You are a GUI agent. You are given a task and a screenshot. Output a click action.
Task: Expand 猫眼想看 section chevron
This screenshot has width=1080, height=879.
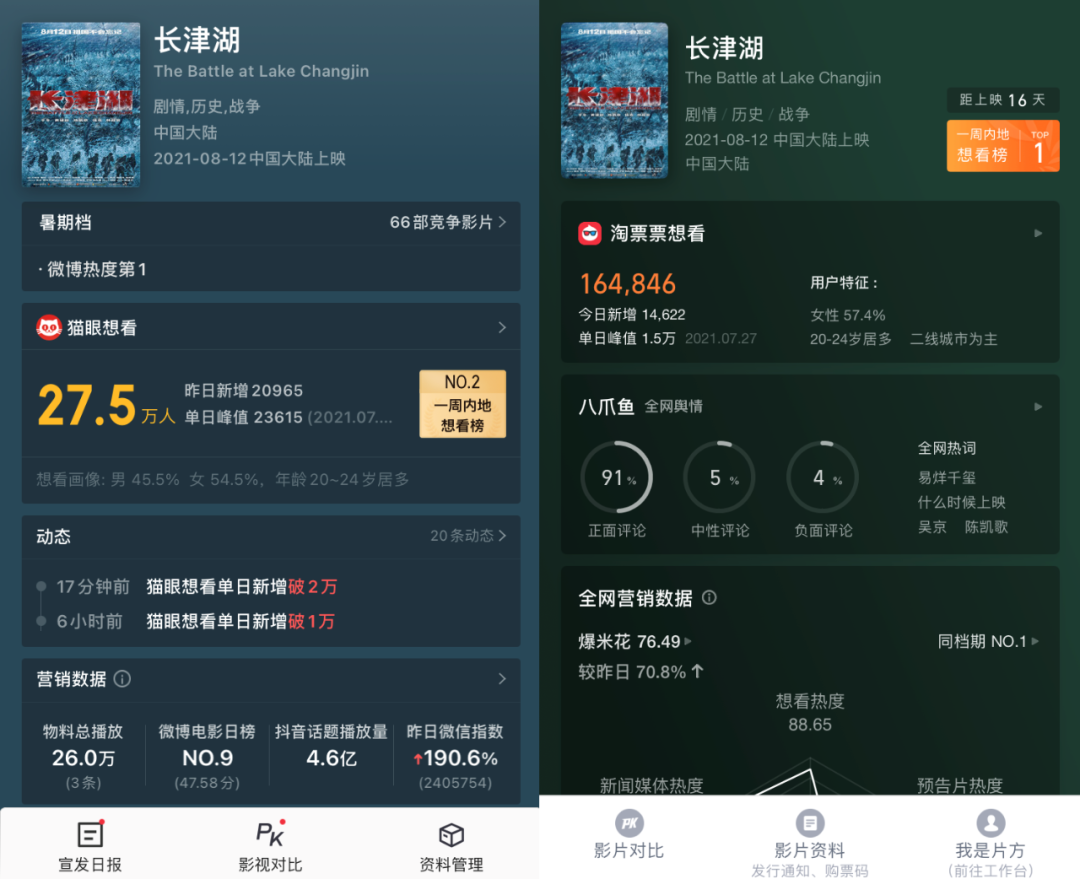coord(502,327)
